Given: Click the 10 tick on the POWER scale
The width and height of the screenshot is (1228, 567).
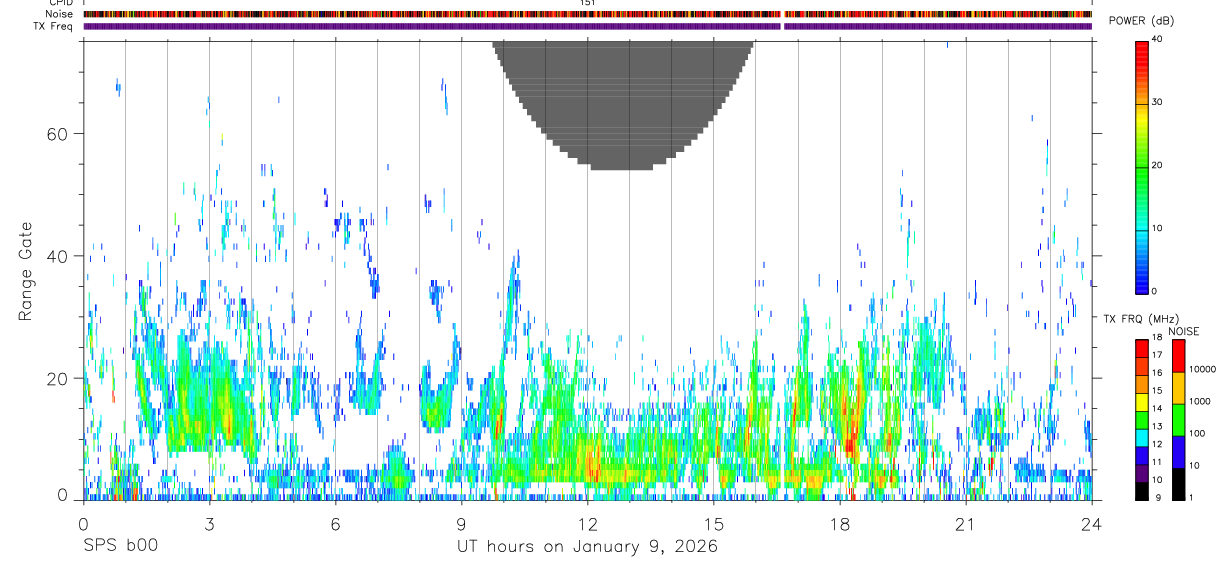Looking at the screenshot, I should click(x=1157, y=228).
